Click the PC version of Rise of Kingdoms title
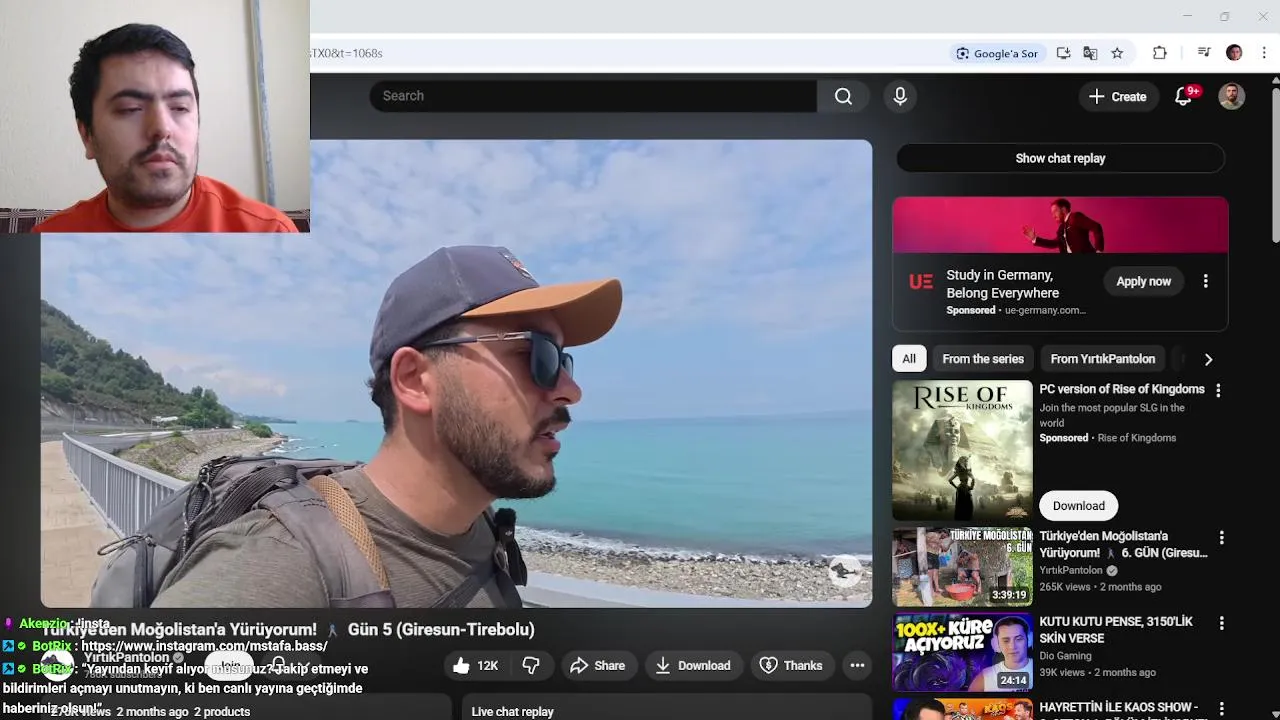Screen dimensions: 1280x720 (x=1122, y=389)
